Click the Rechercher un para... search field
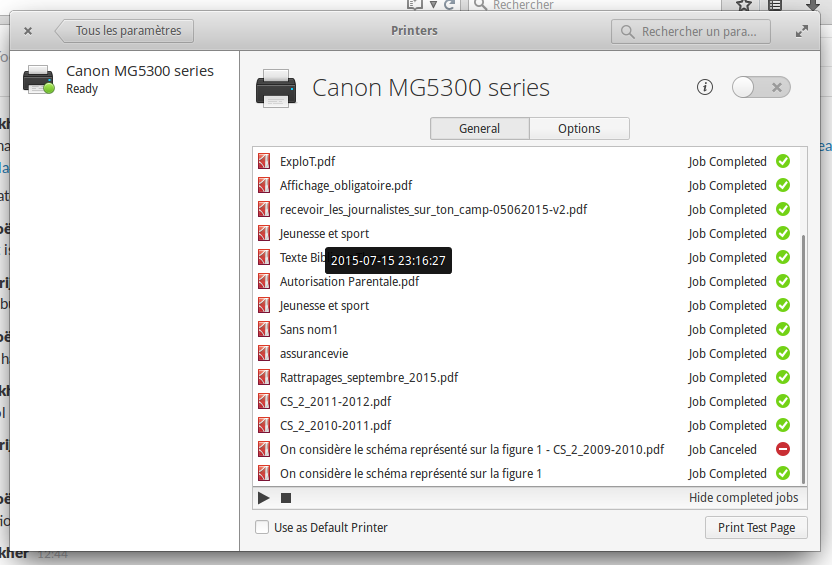Viewport: 832px width, 565px height. click(691, 31)
